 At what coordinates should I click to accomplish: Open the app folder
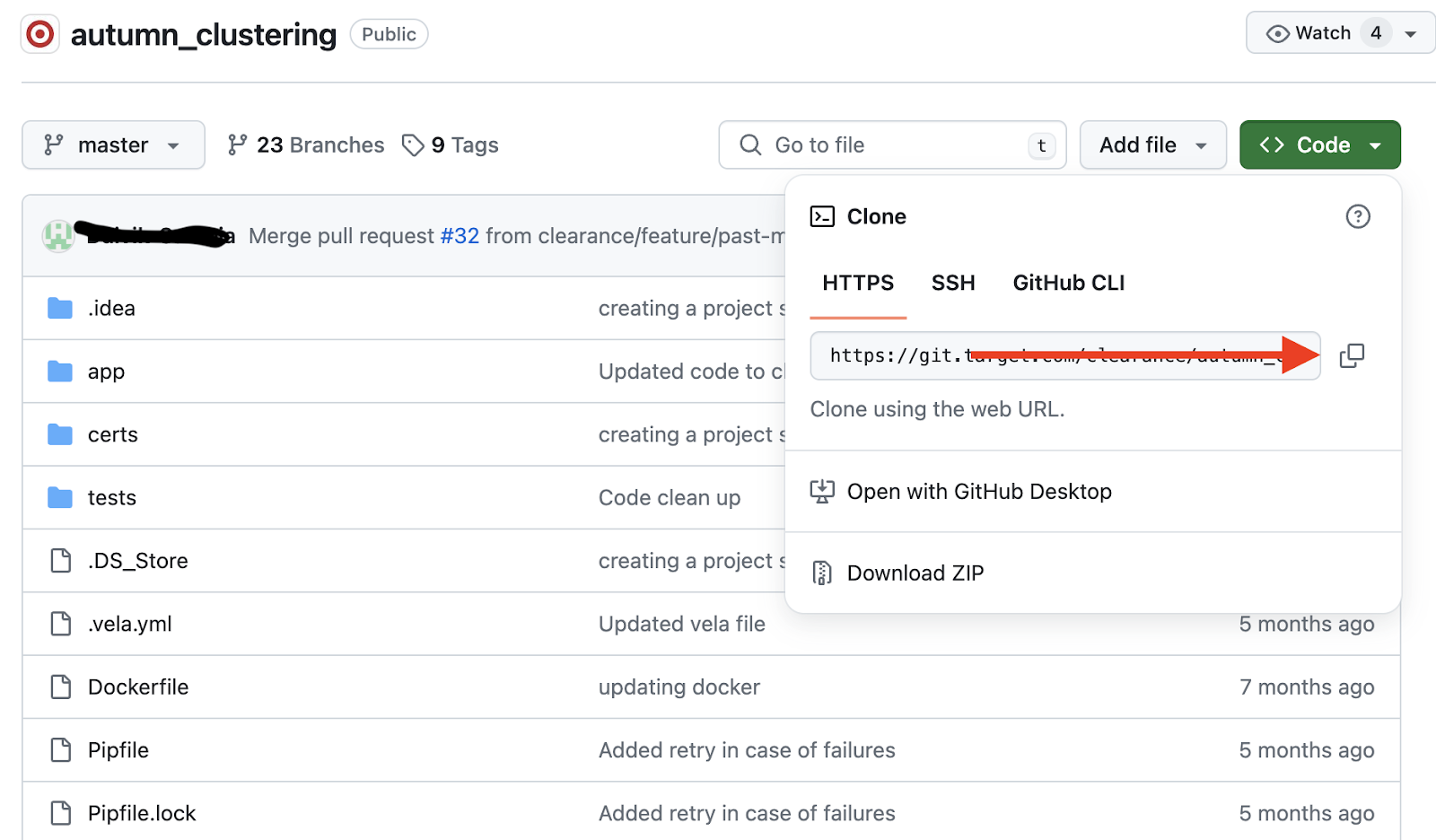[106, 372]
